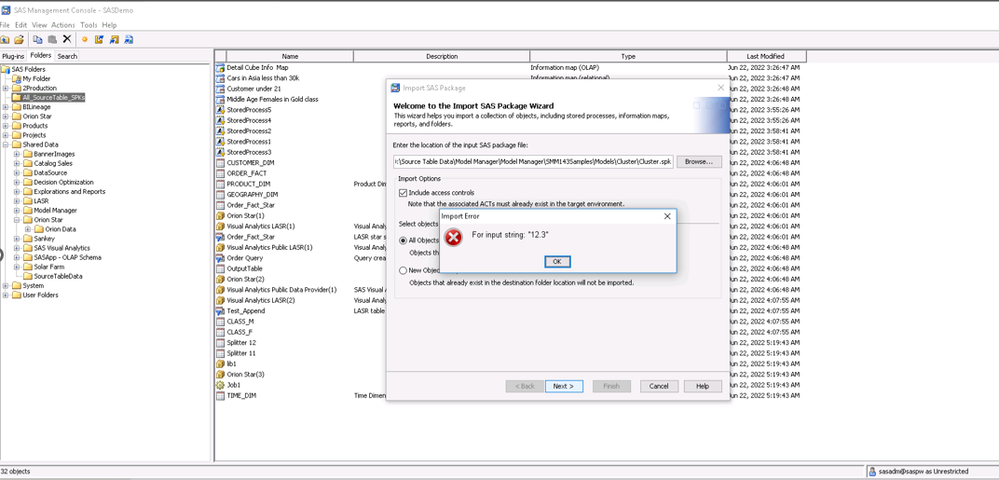999x480 pixels.
Task: Click the up-one-level folder toolbar icon
Action: pyautogui.click(x=5, y=40)
